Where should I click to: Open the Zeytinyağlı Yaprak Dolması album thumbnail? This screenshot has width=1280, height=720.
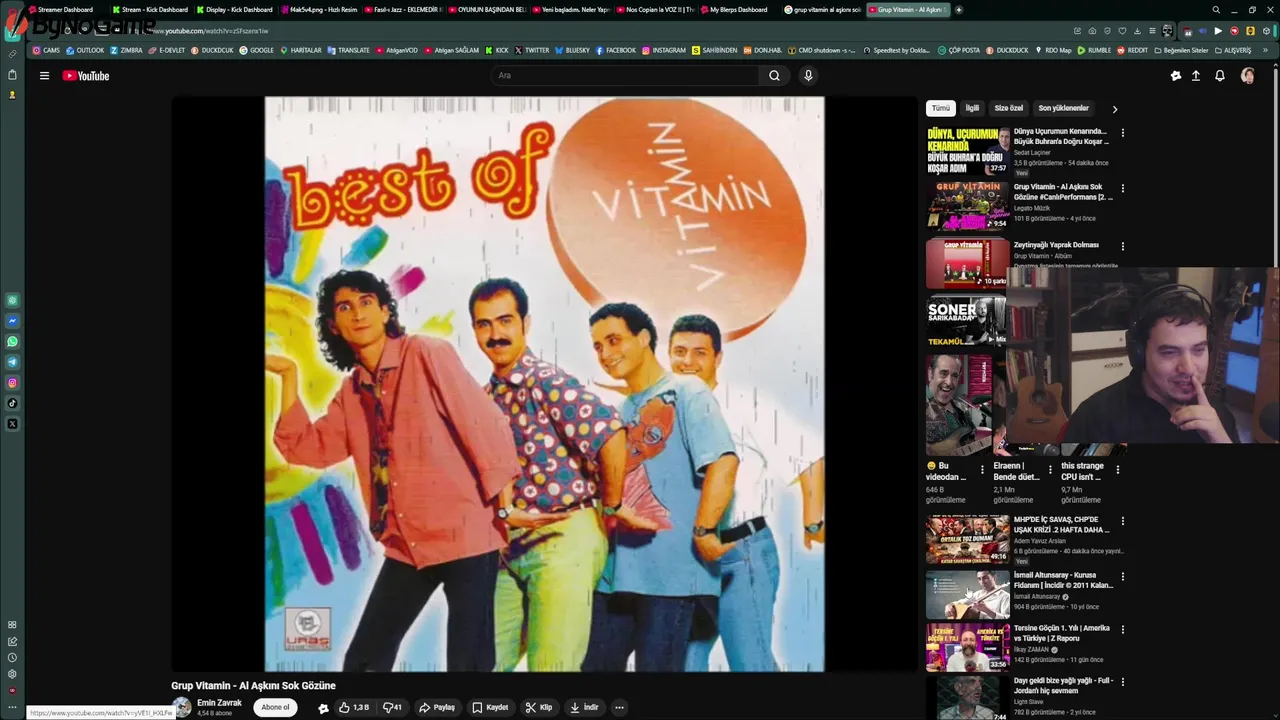coord(967,263)
